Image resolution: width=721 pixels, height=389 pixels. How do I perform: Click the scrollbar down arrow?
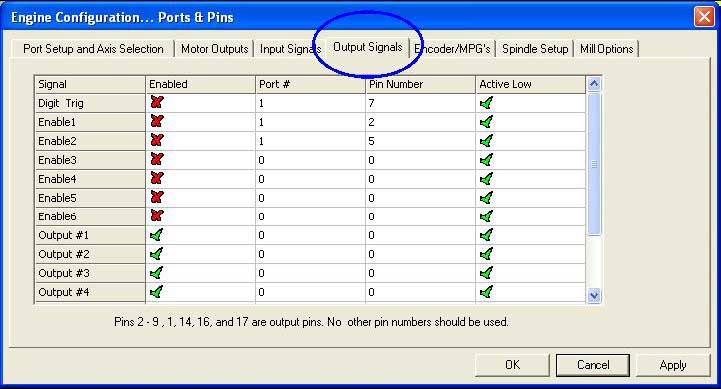pos(594,295)
